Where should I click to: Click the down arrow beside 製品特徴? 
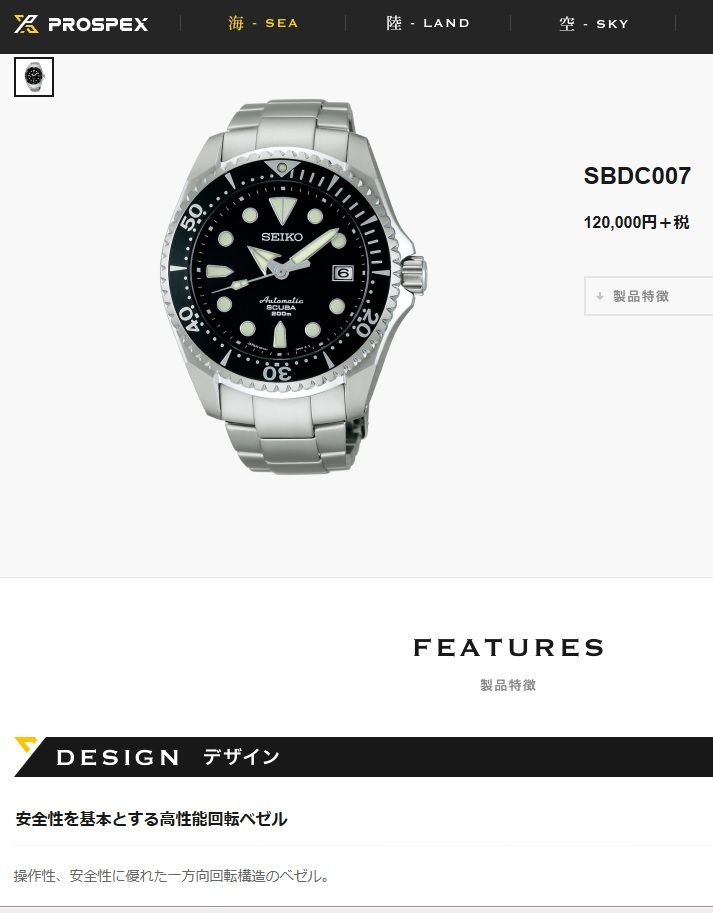[600, 296]
